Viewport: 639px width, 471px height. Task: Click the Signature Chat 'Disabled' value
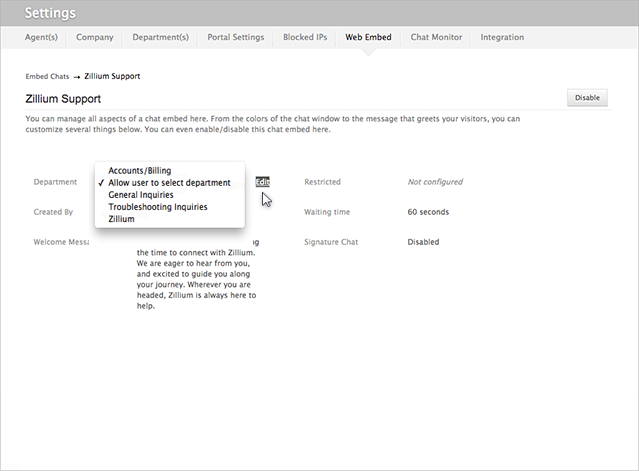click(423, 242)
